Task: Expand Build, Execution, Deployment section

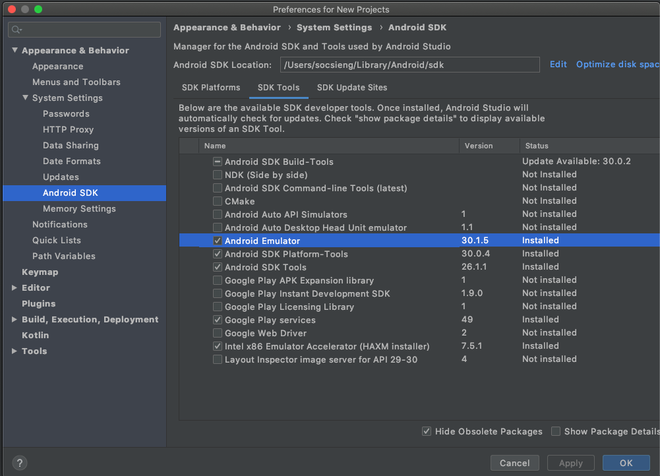Action: pos(15,320)
